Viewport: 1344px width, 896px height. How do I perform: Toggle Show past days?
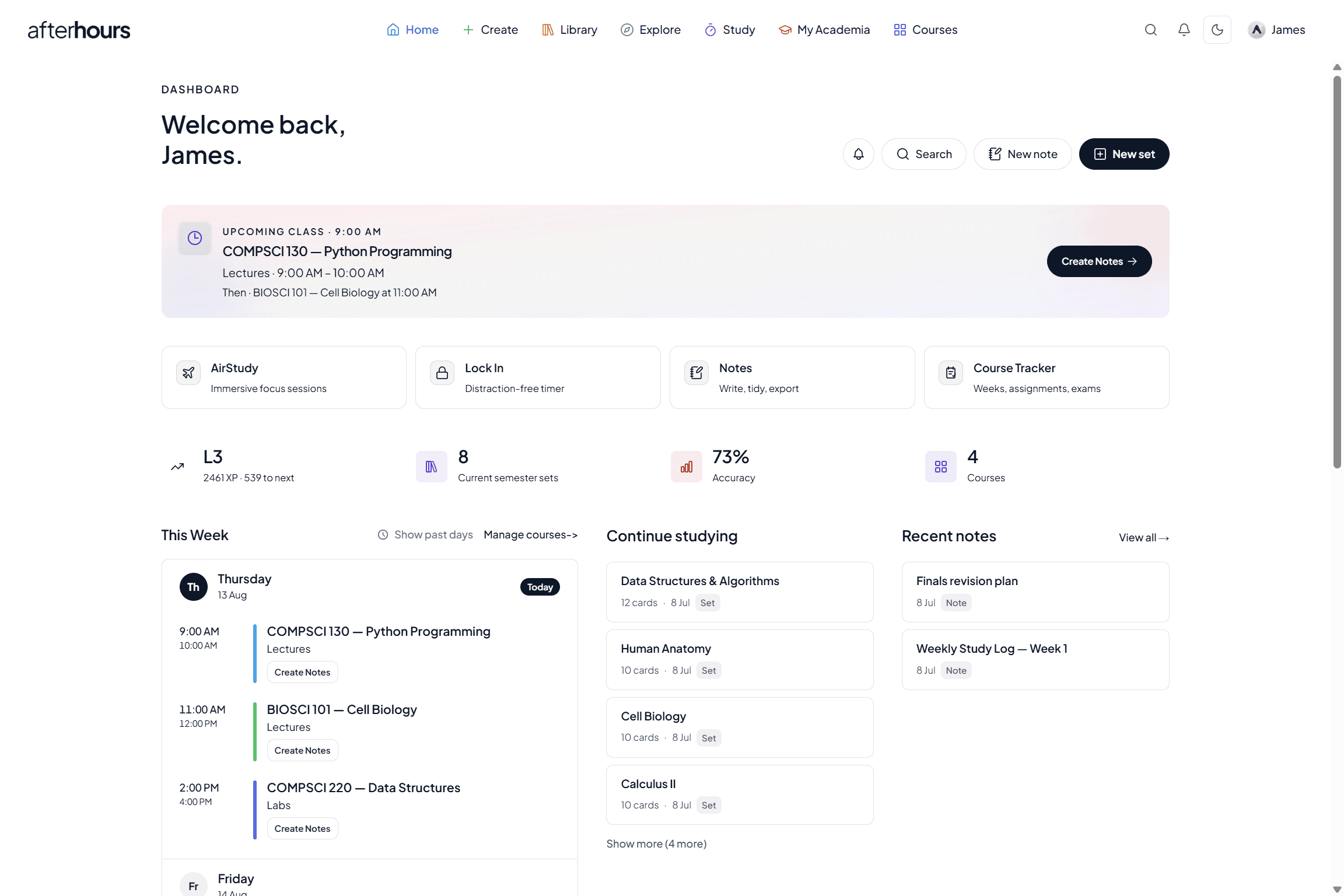(x=425, y=535)
